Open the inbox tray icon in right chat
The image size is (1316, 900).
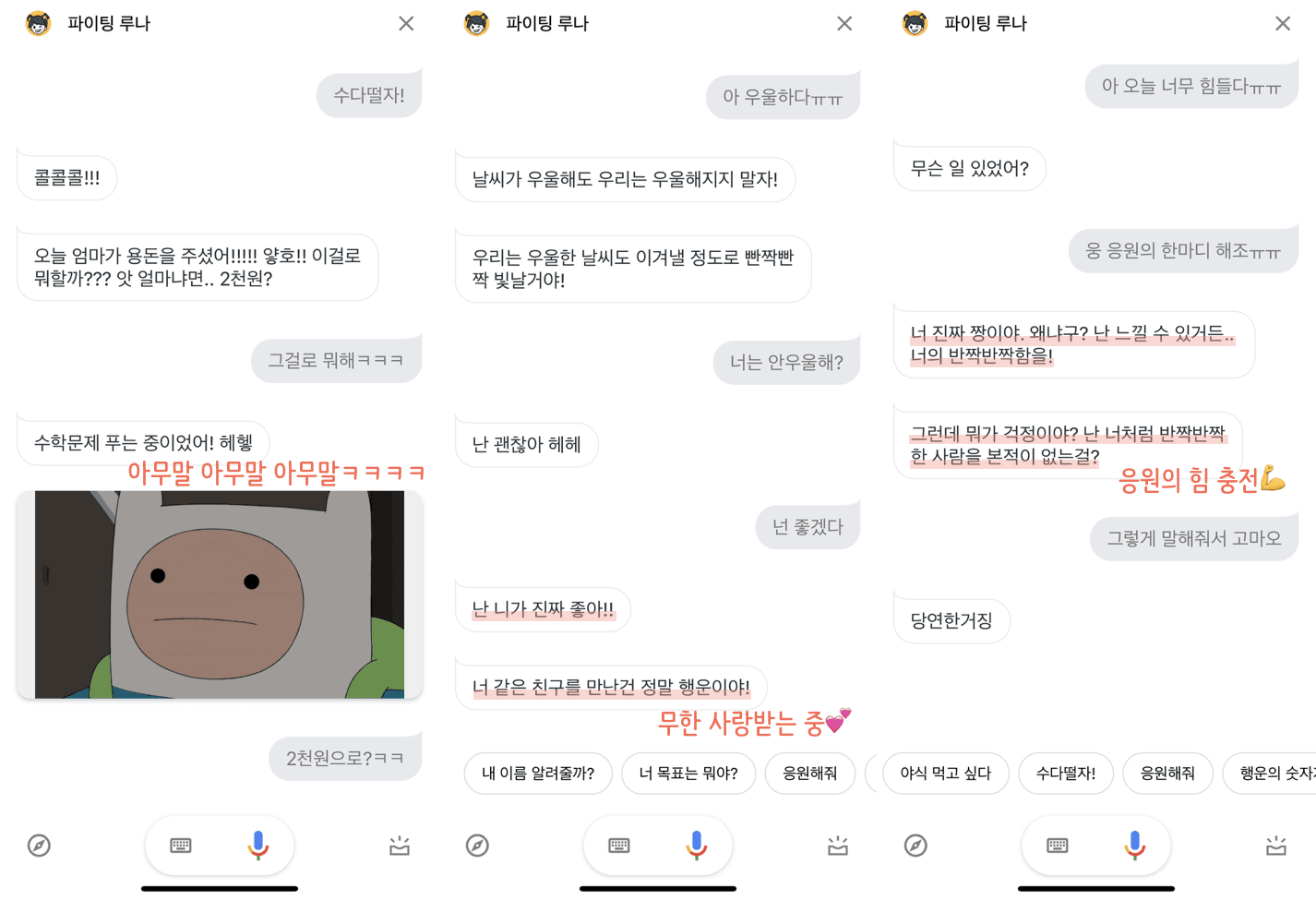(1276, 846)
